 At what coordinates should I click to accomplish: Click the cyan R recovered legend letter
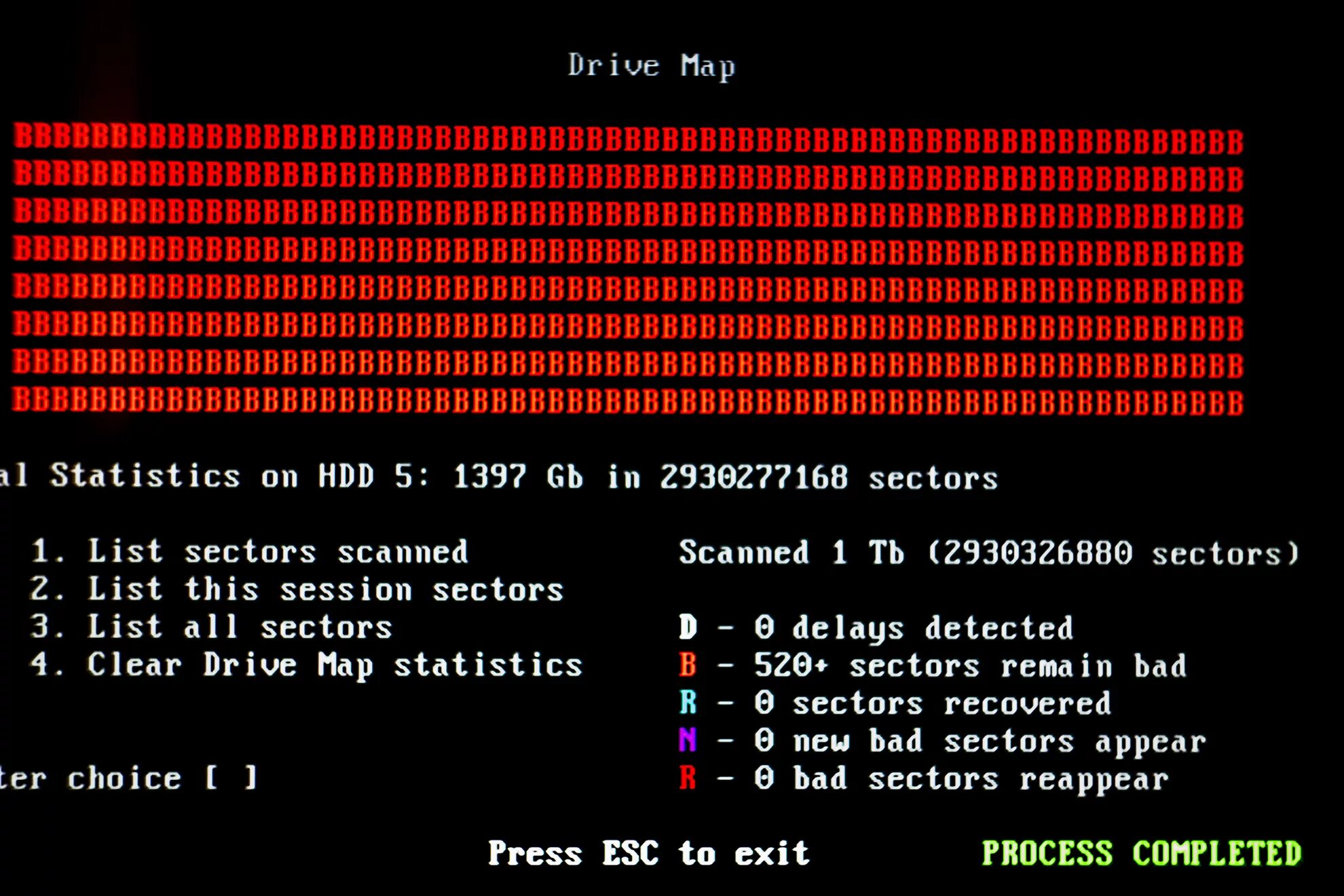click(688, 703)
